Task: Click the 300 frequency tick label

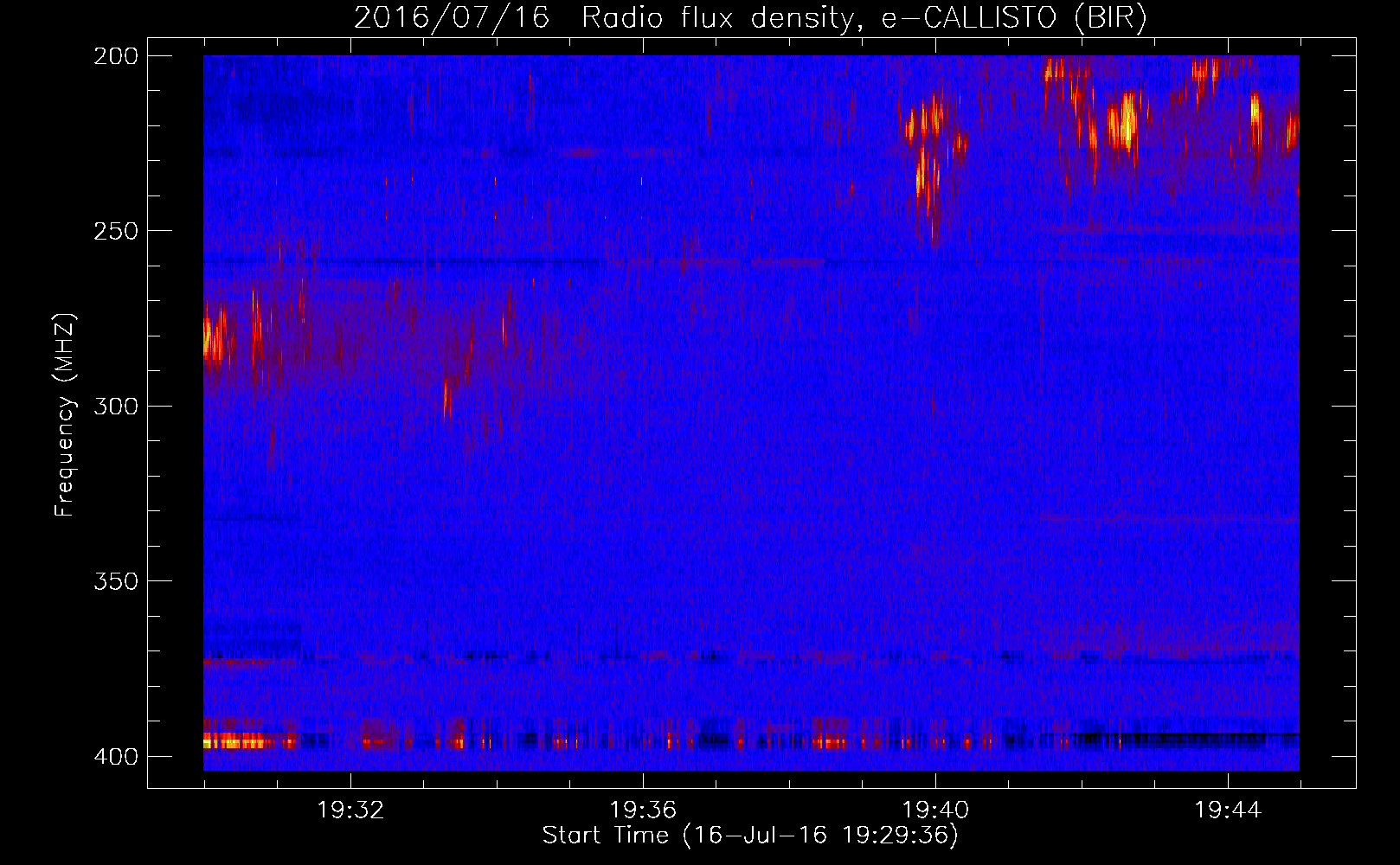Action: coord(116,407)
